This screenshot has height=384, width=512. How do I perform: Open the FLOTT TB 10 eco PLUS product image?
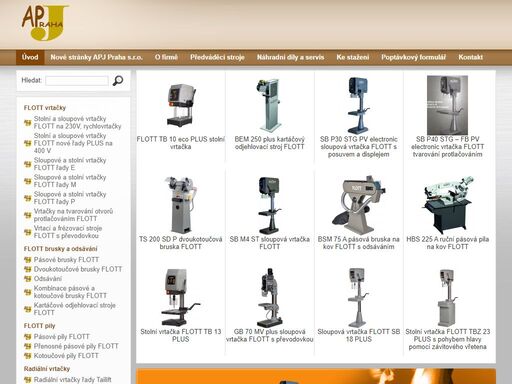coord(180,105)
